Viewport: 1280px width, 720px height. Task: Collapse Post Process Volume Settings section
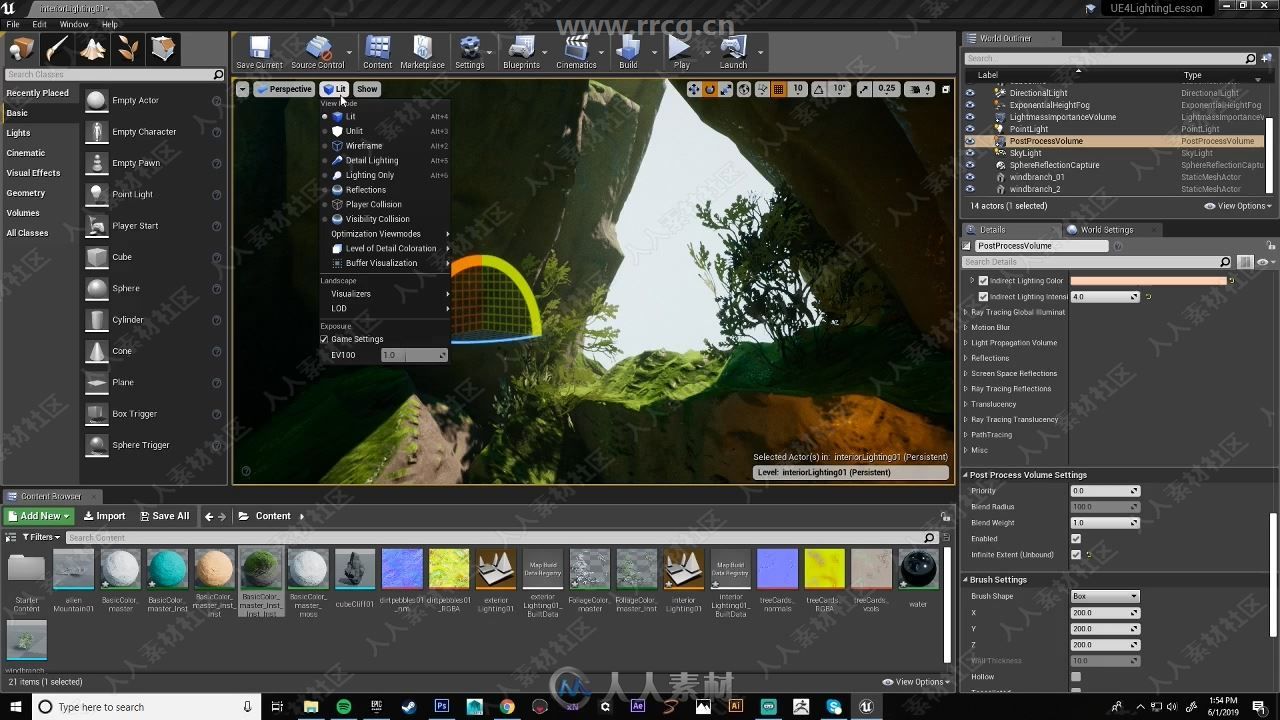pos(966,475)
